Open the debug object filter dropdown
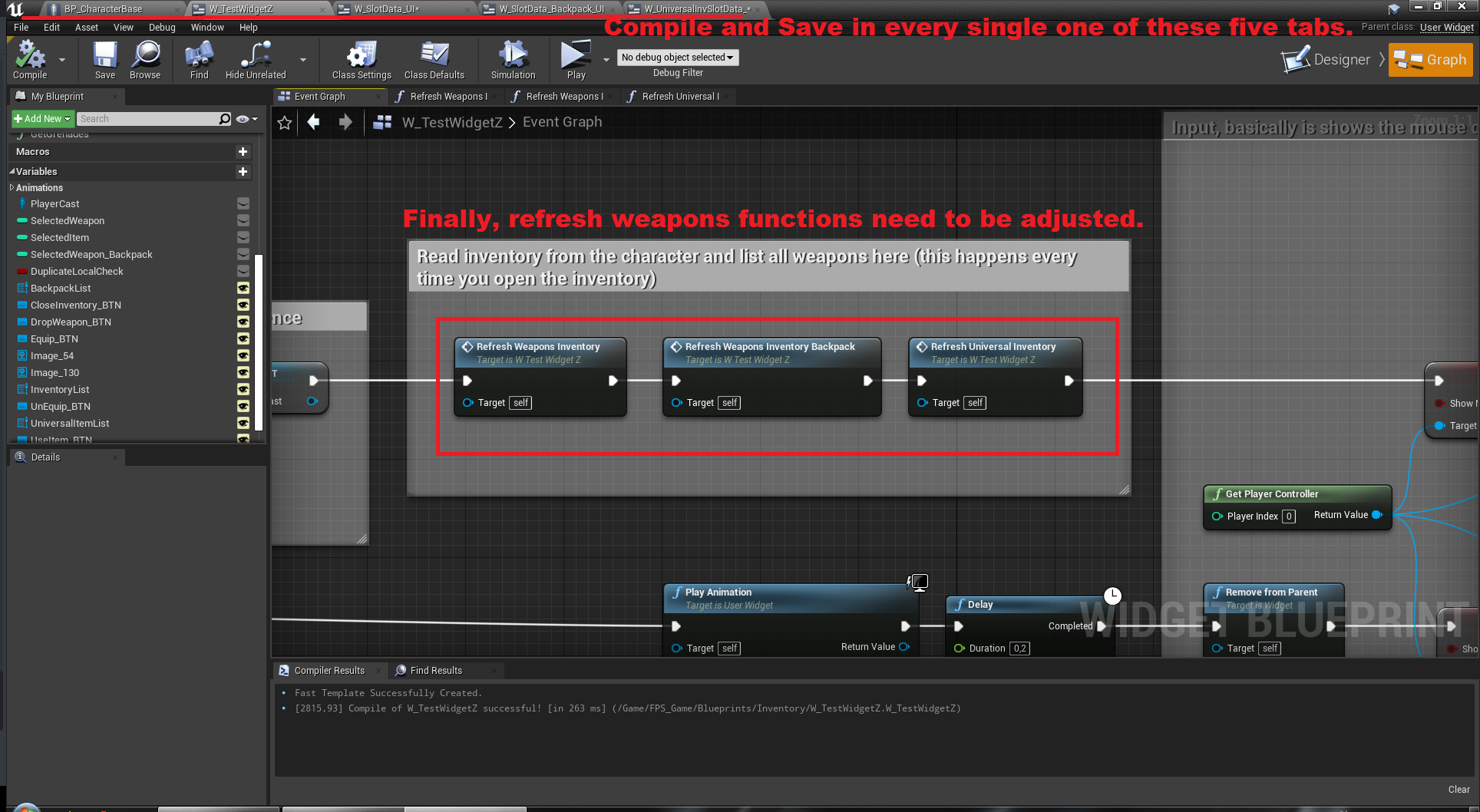Screen dimensions: 1480x812 point(677,58)
